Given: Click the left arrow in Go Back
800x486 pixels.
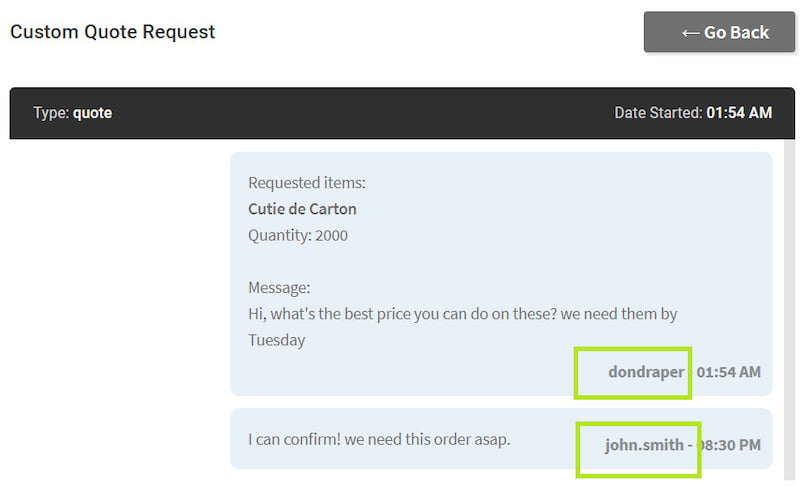Looking at the screenshot, I should click(x=690, y=32).
